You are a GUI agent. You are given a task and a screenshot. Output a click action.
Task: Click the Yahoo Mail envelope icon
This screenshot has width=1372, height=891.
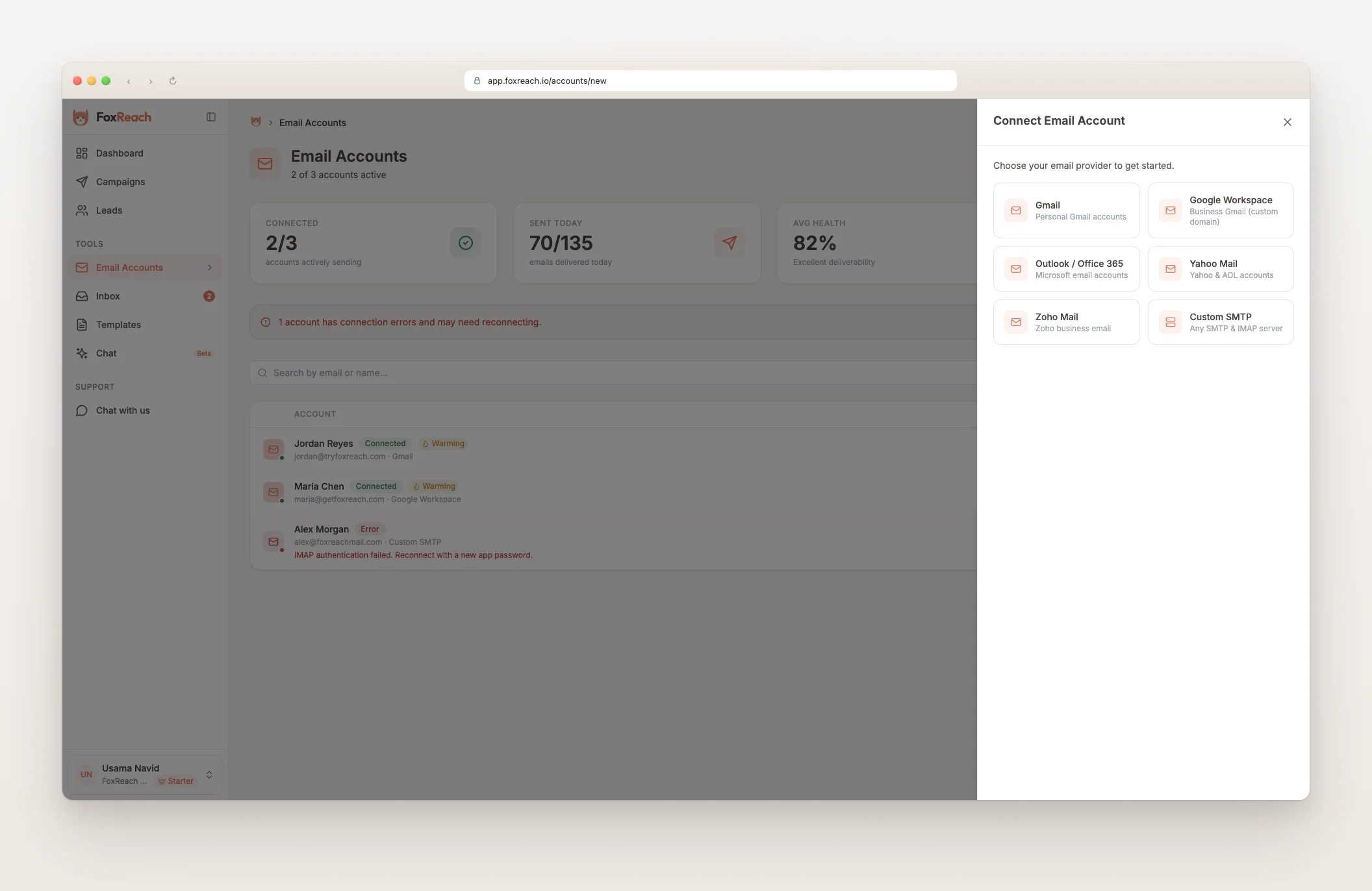(x=1170, y=269)
